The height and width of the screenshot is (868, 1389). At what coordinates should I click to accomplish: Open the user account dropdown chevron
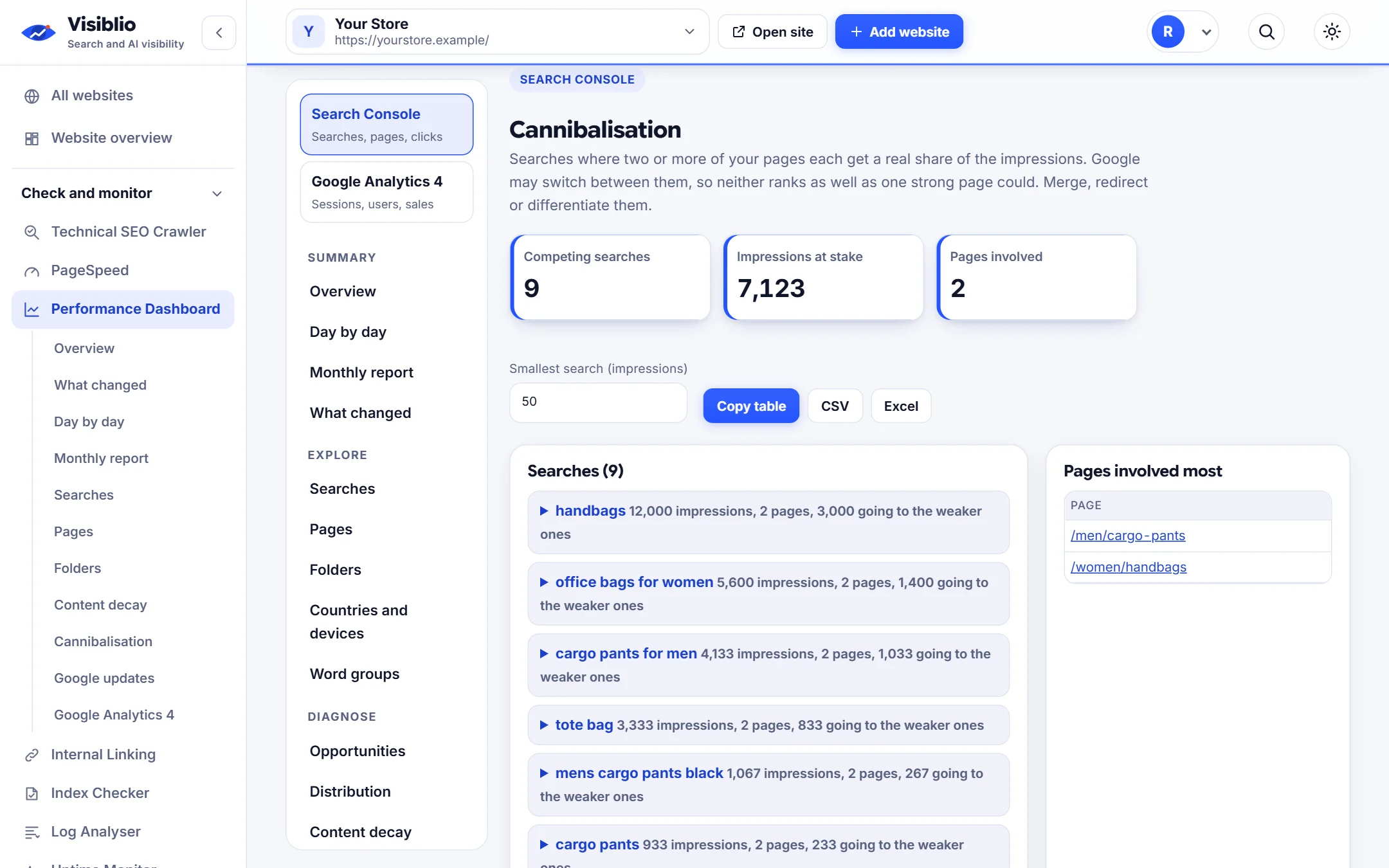point(1206,32)
